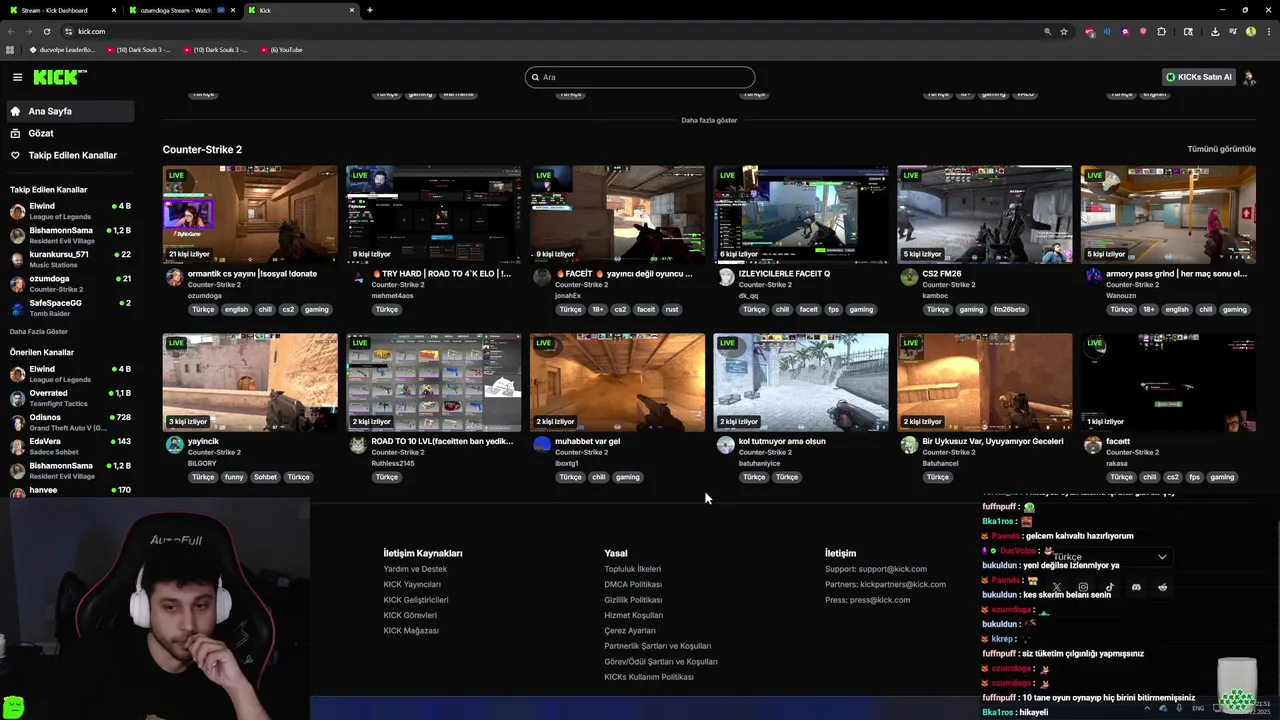Open X social icon in footer
The height and width of the screenshot is (720, 1280).
click(1056, 587)
